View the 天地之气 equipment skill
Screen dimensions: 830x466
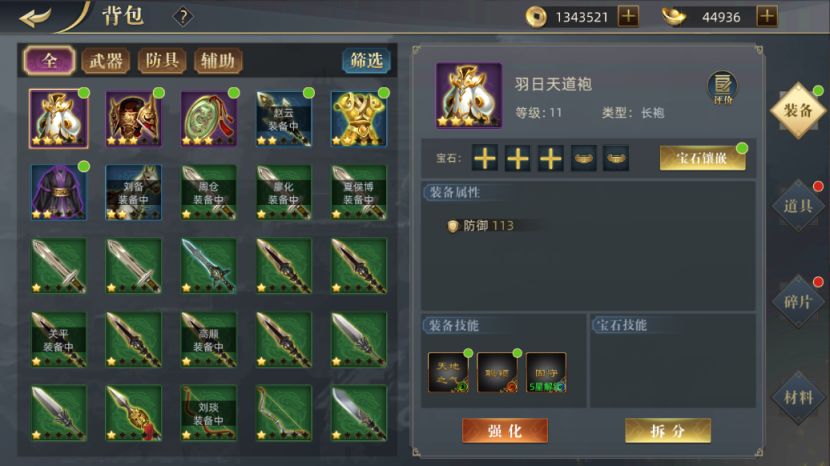pos(448,373)
